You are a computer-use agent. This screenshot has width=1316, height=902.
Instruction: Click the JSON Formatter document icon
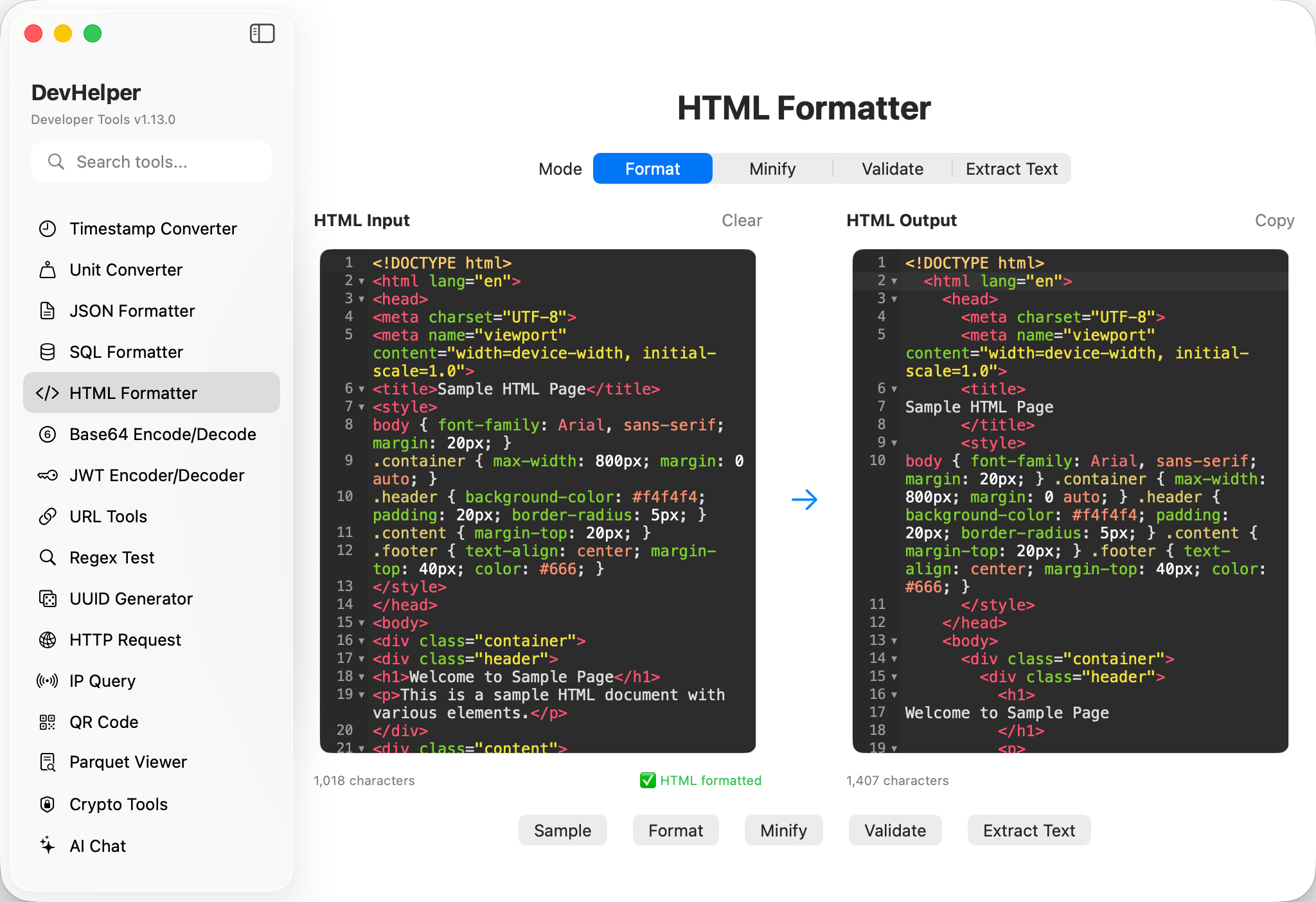coord(48,311)
